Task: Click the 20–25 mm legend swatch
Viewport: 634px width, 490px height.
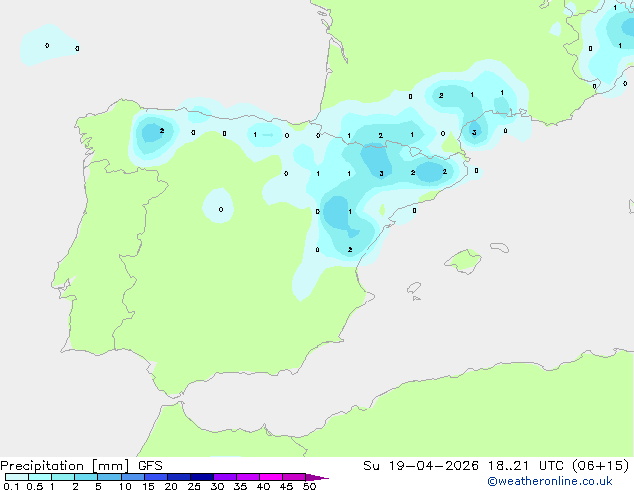Action: pos(179,477)
